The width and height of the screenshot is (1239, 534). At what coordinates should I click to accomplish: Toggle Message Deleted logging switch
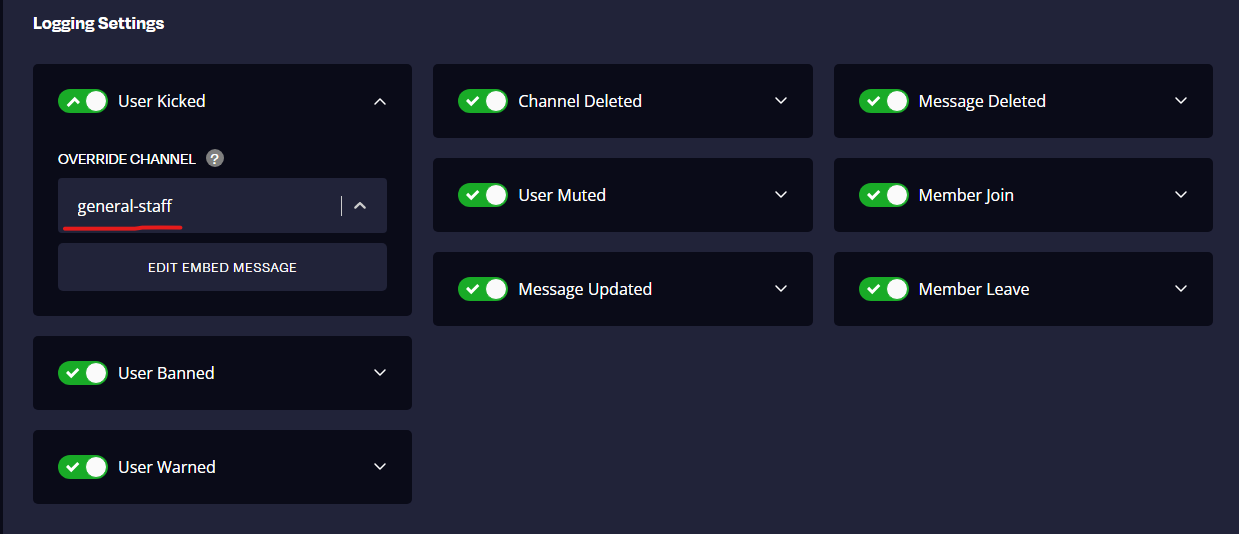pos(884,101)
